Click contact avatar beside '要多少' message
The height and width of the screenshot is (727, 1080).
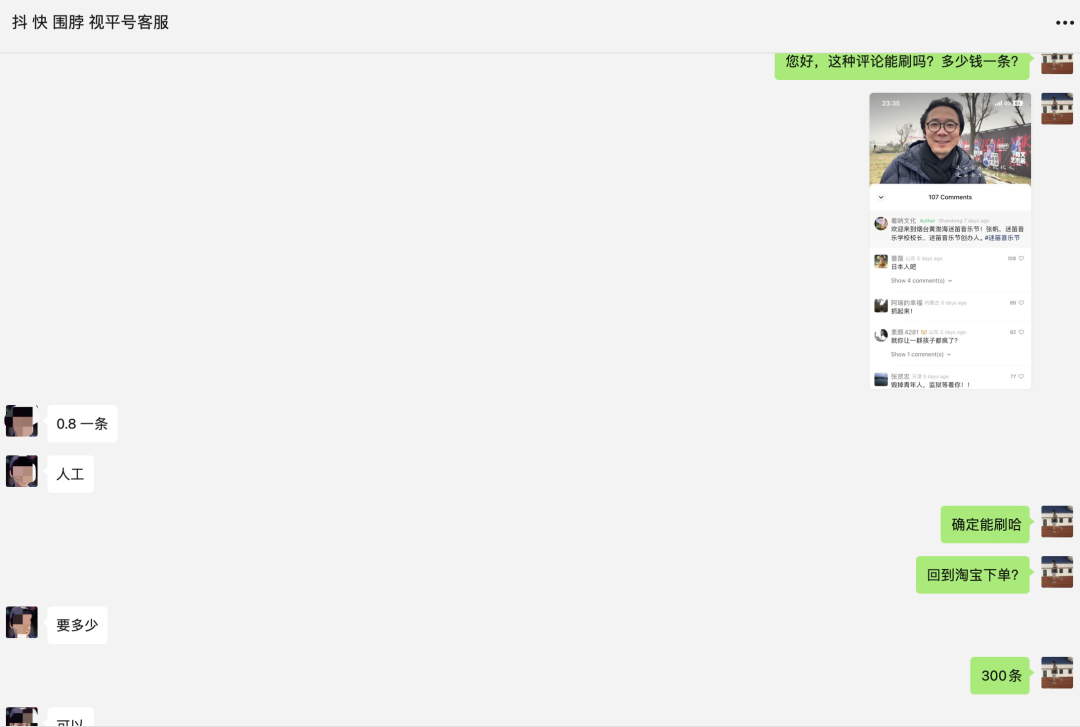[21, 622]
